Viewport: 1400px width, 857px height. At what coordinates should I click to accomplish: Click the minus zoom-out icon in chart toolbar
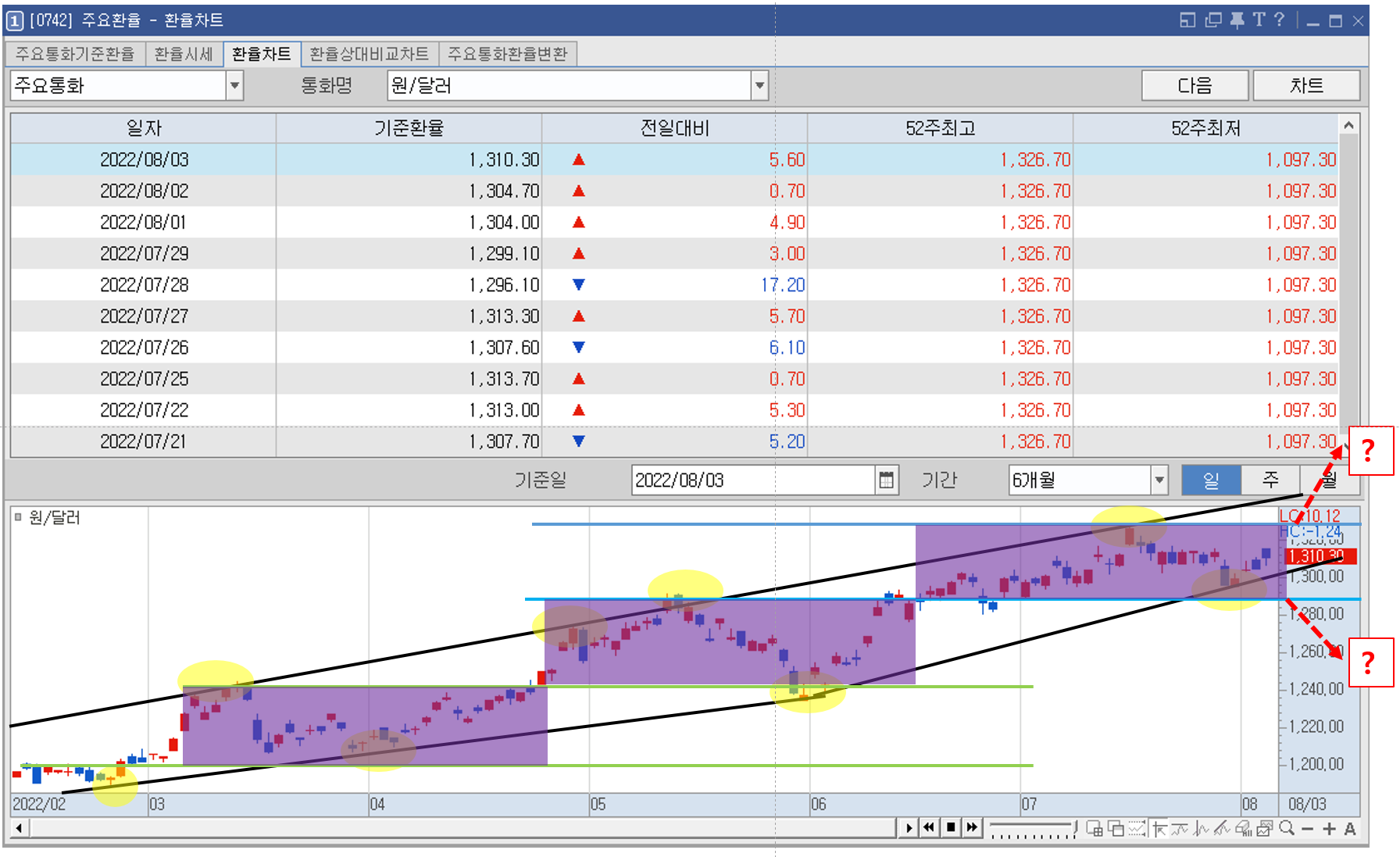[x=1308, y=829]
